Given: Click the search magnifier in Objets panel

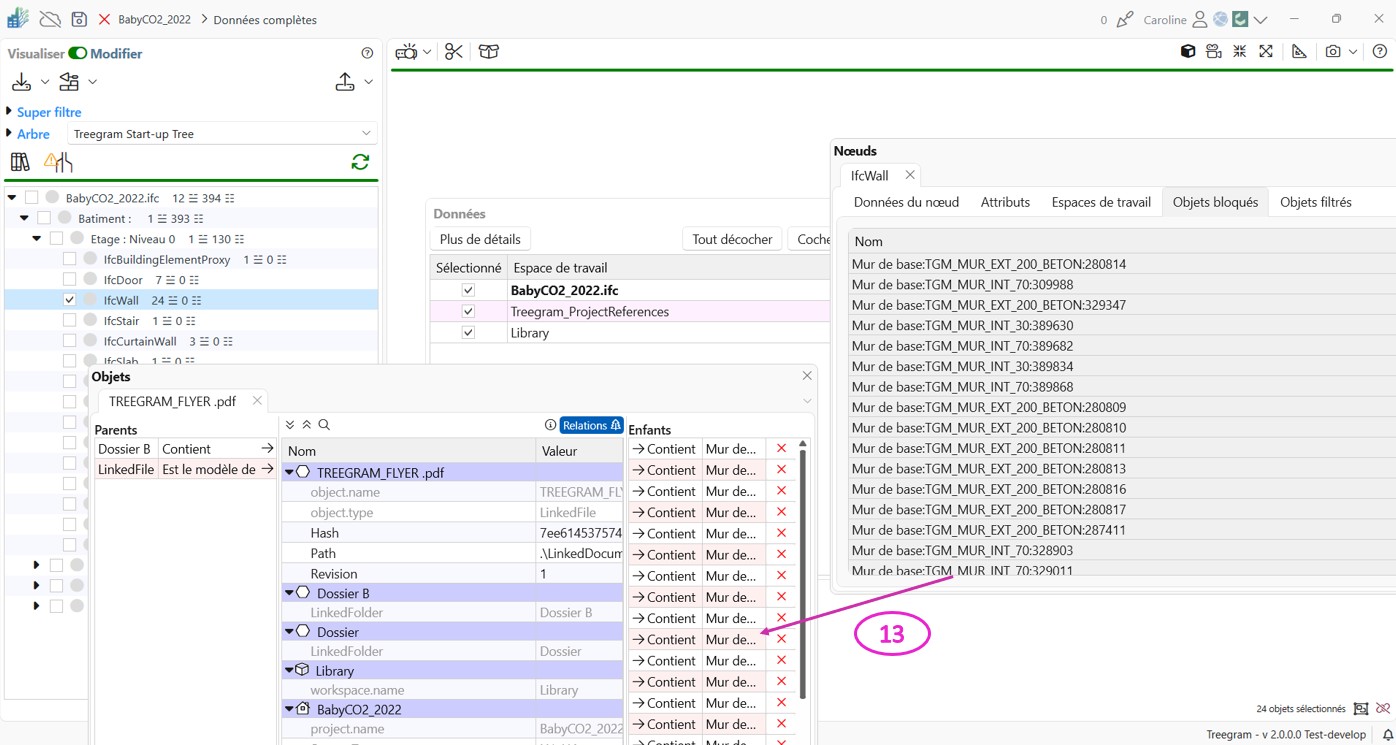Looking at the screenshot, I should click(324, 425).
